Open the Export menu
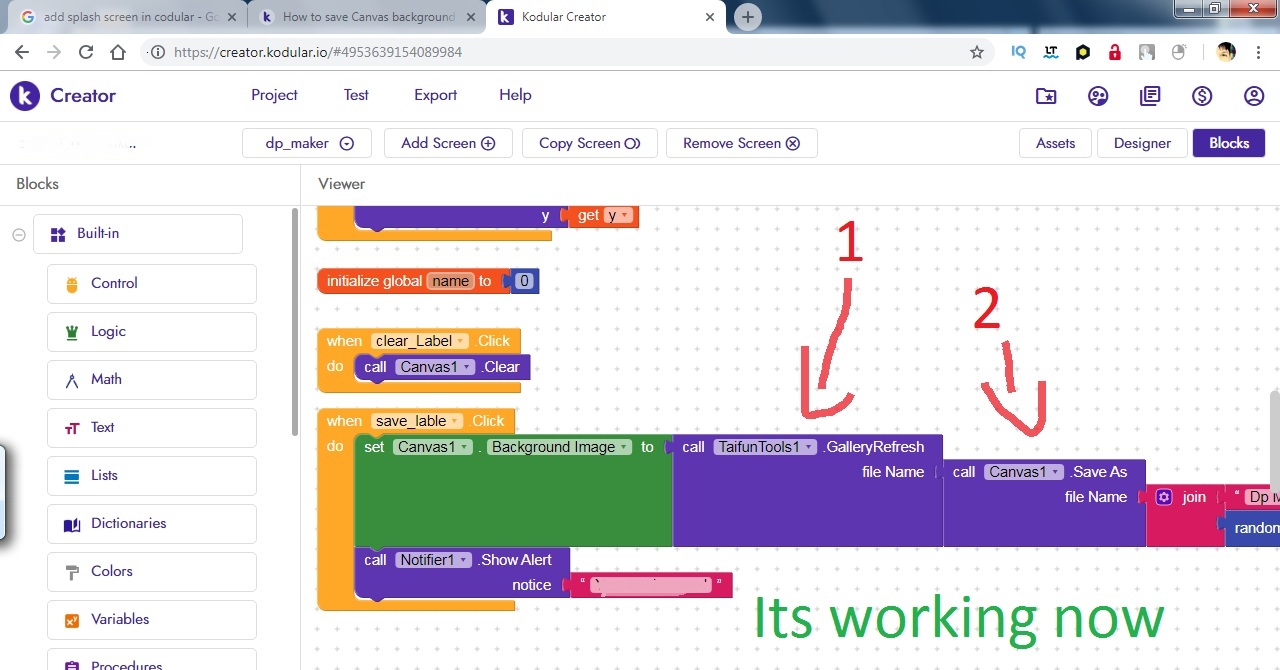 435,95
